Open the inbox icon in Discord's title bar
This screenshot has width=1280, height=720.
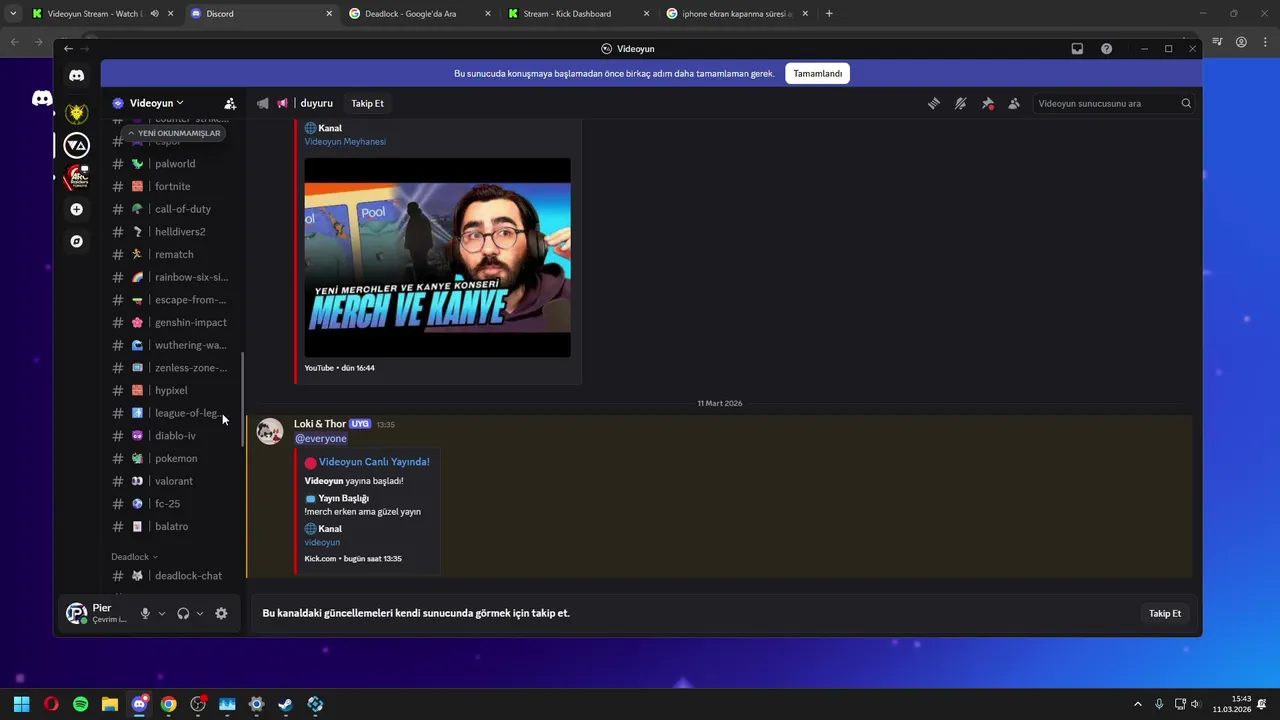pyautogui.click(x=1077, y=48)
